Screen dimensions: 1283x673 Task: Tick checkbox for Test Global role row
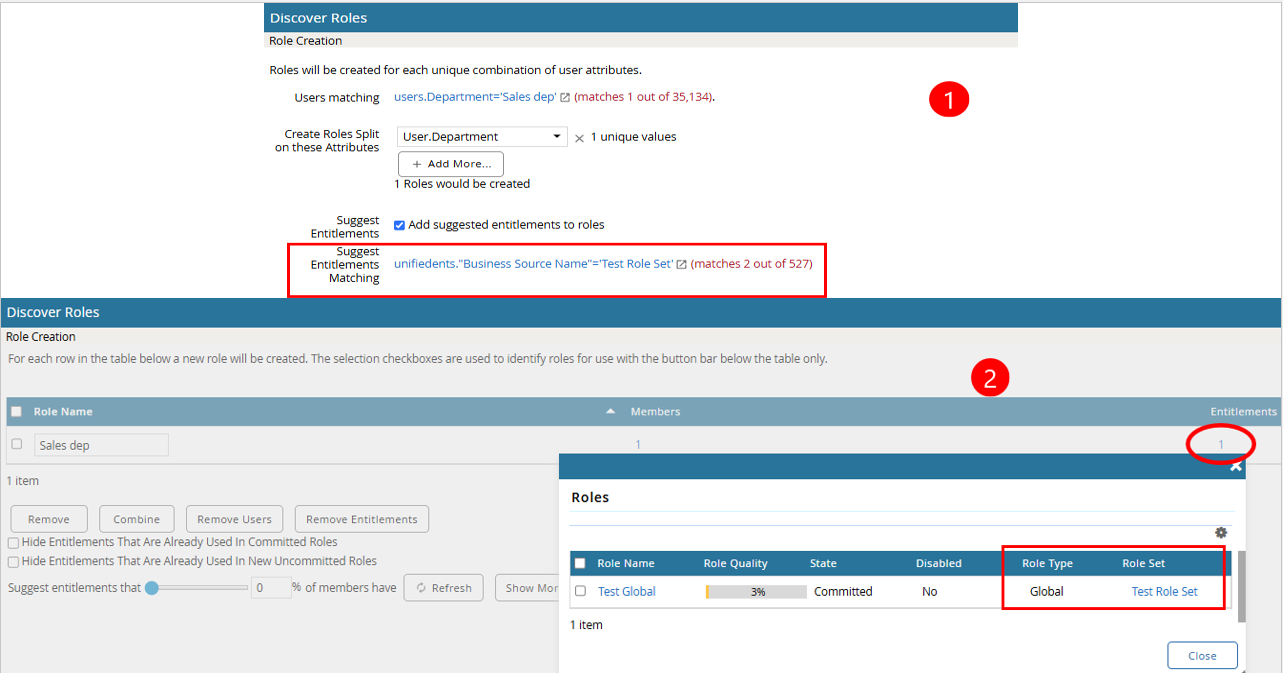pos(581,591)
